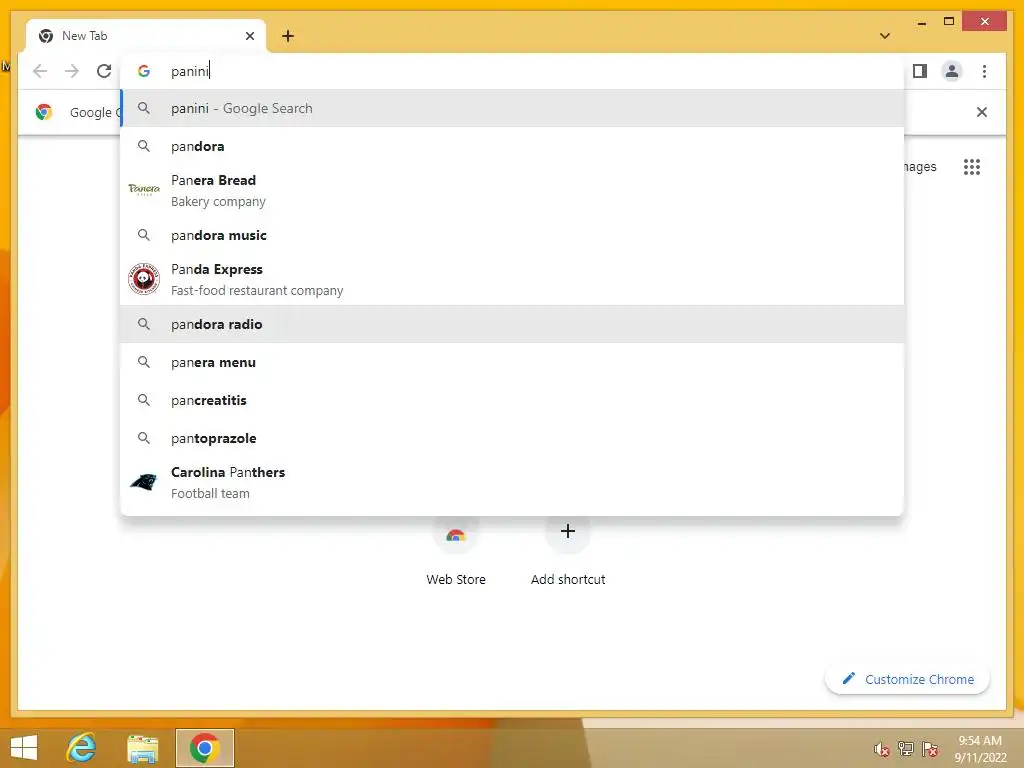Viewport: 1024px width, 768px height.
Task: Open the Windows Start button
Action: click(24, 748)
